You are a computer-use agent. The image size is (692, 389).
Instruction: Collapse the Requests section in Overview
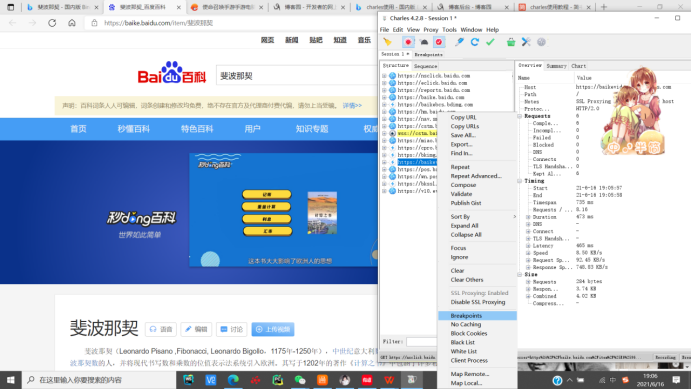click(520, 116)
